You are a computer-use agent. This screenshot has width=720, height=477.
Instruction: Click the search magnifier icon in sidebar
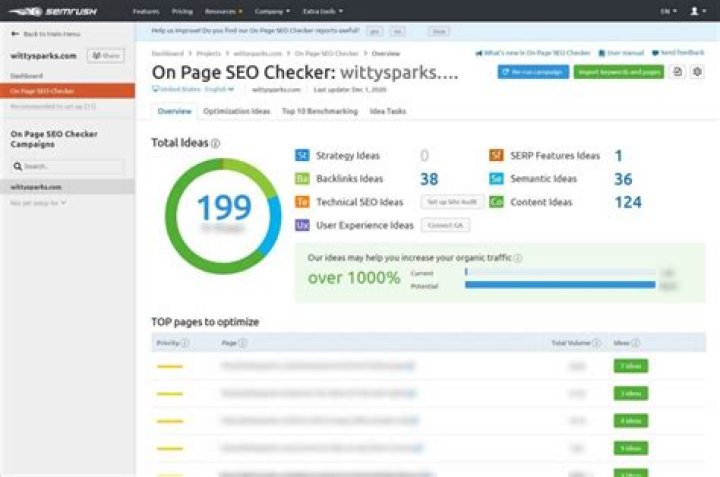[17, 166]
